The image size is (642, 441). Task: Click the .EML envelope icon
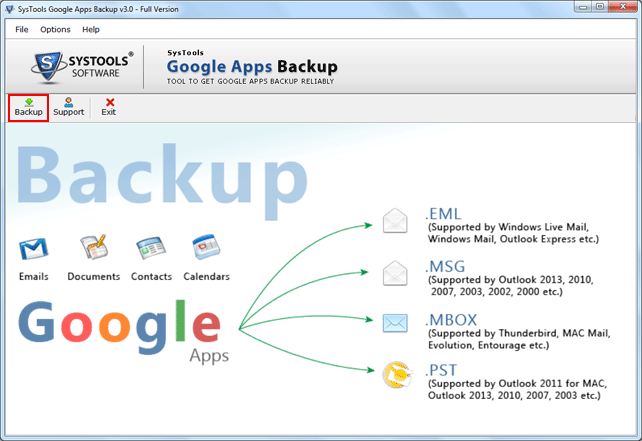tap(395, 221)
